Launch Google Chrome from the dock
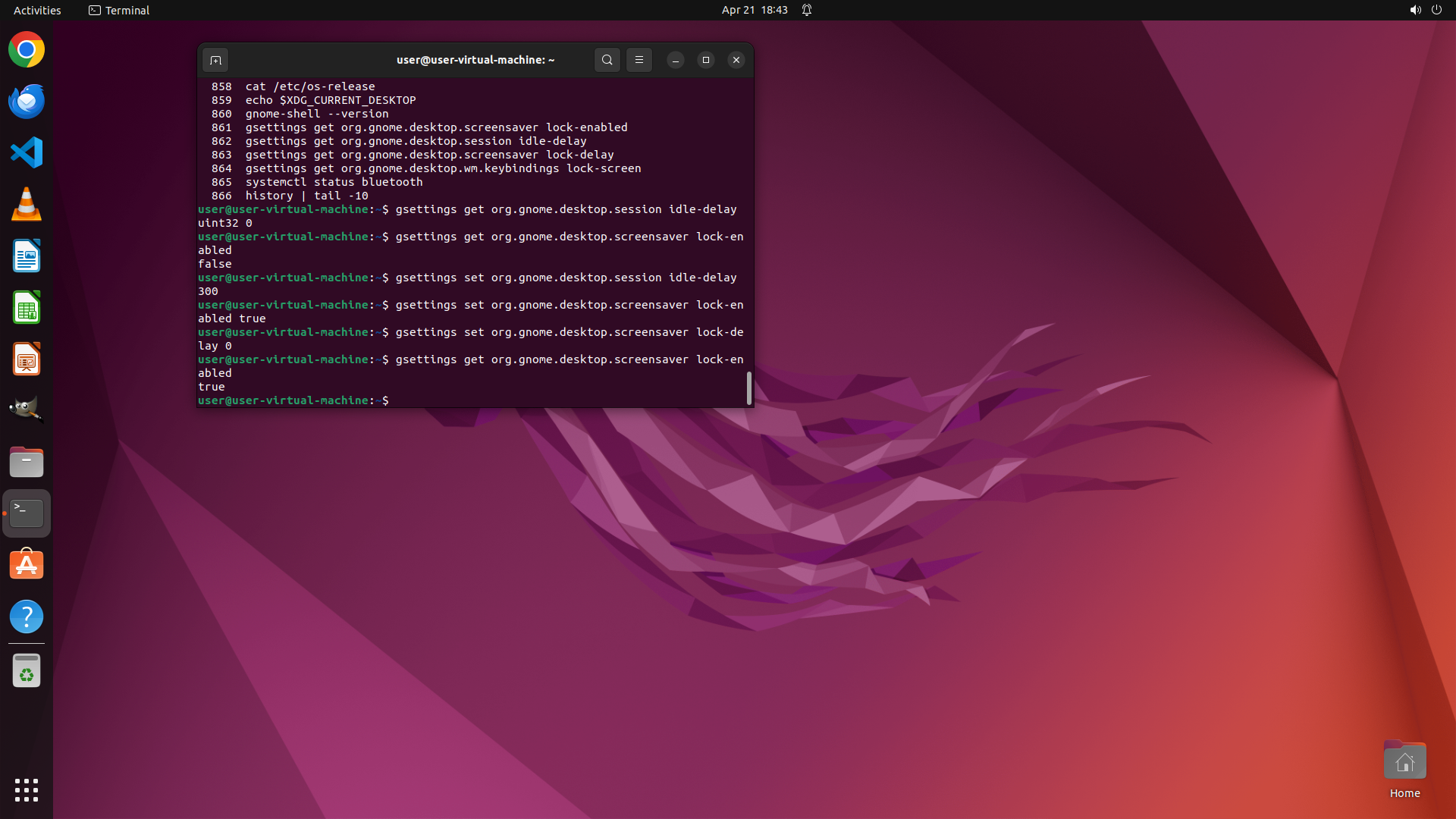The height and width of the screenshot is (819, 1456). 27,50
